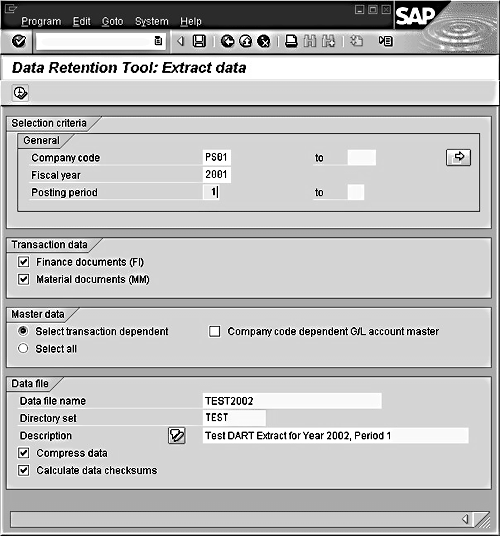
Task: Click the Data file name input field
Action: pyautogui.click(x=292, y=401)
